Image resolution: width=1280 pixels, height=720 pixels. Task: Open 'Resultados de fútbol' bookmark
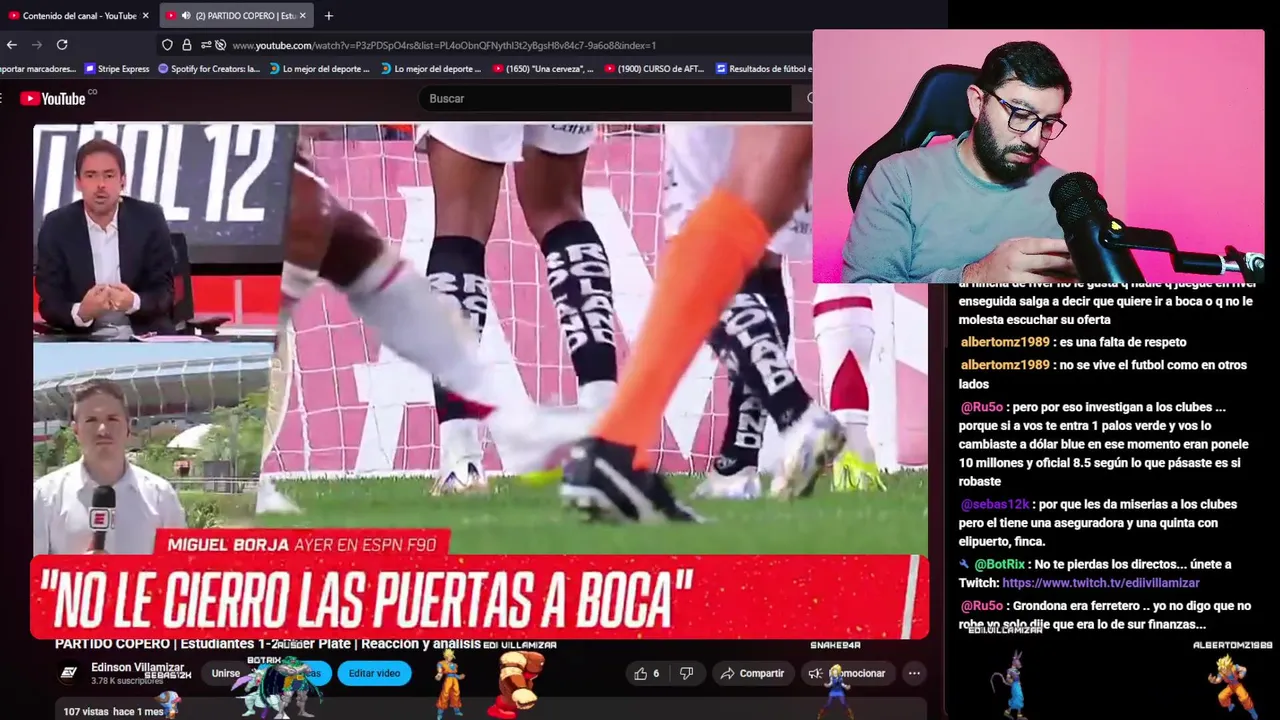[765, 69]
